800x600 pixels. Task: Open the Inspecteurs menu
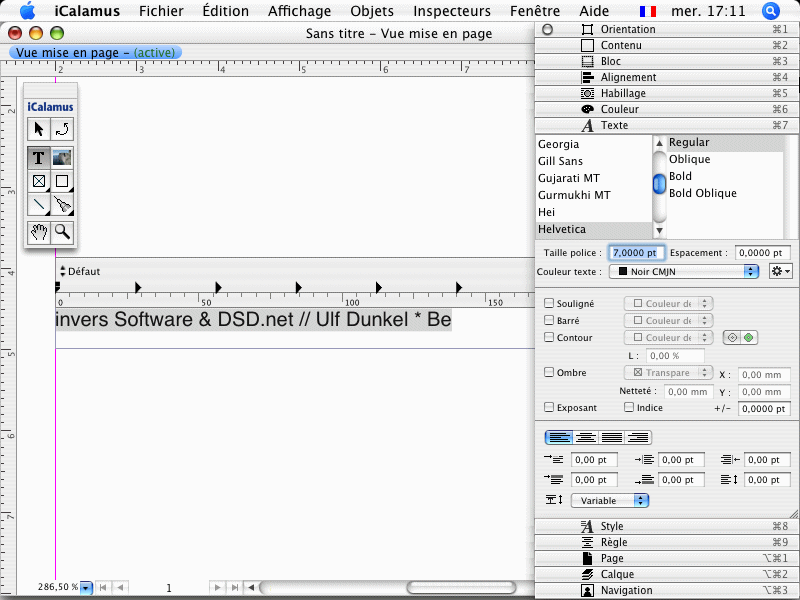tap(452, 11)
